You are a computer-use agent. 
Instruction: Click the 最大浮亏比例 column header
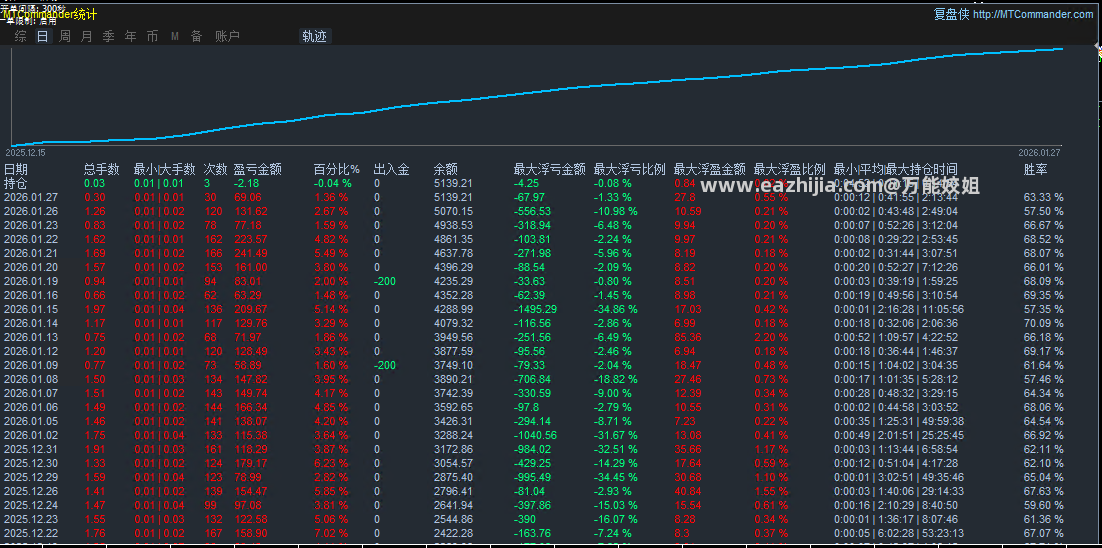630,169
